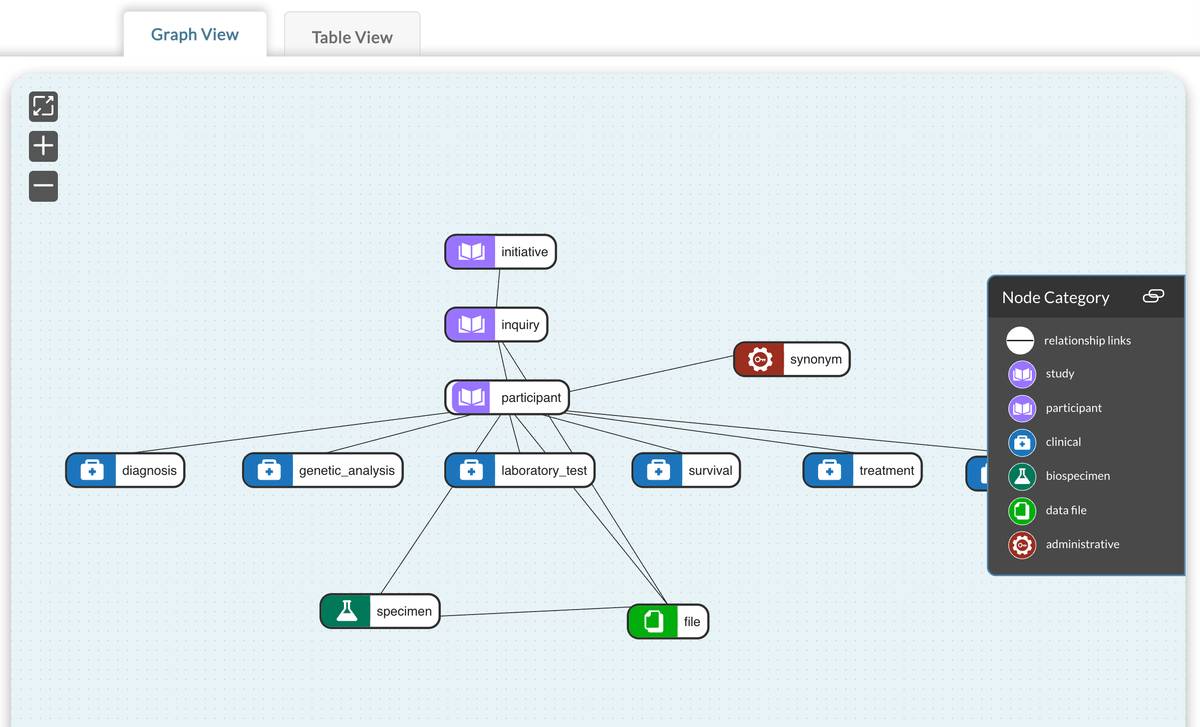
Task: Click the synonym gear-key icon
Action: coord(760,359)
